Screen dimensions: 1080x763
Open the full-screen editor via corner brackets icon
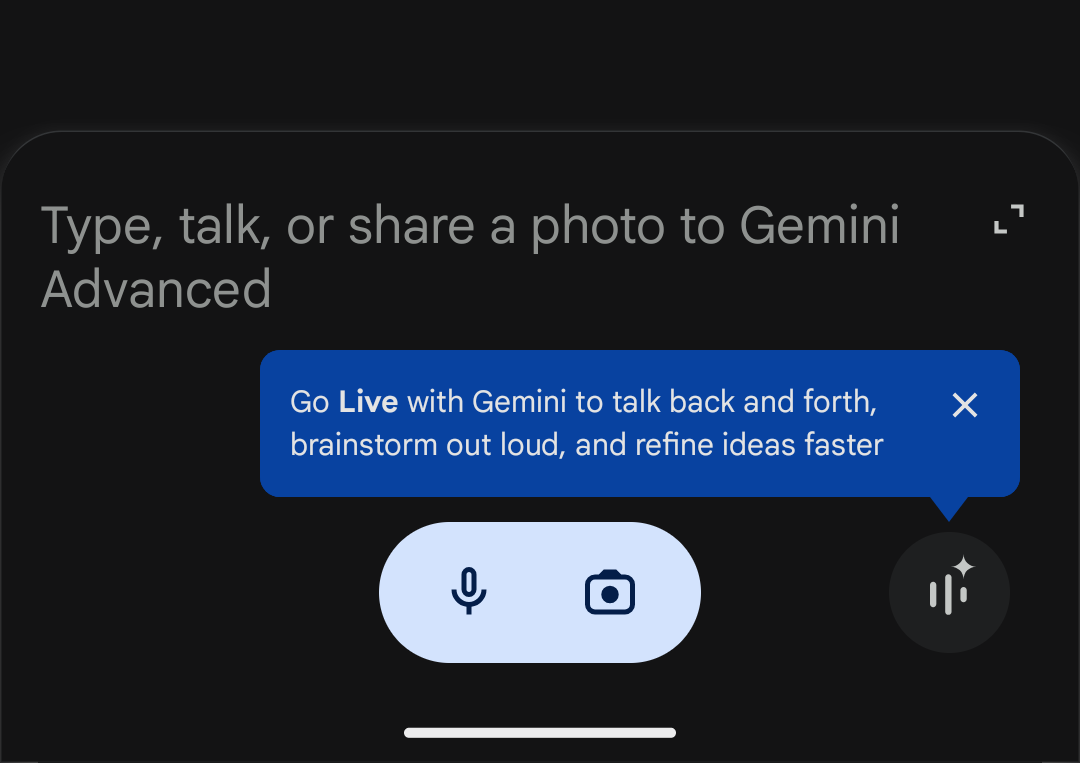pos(1009,219)
